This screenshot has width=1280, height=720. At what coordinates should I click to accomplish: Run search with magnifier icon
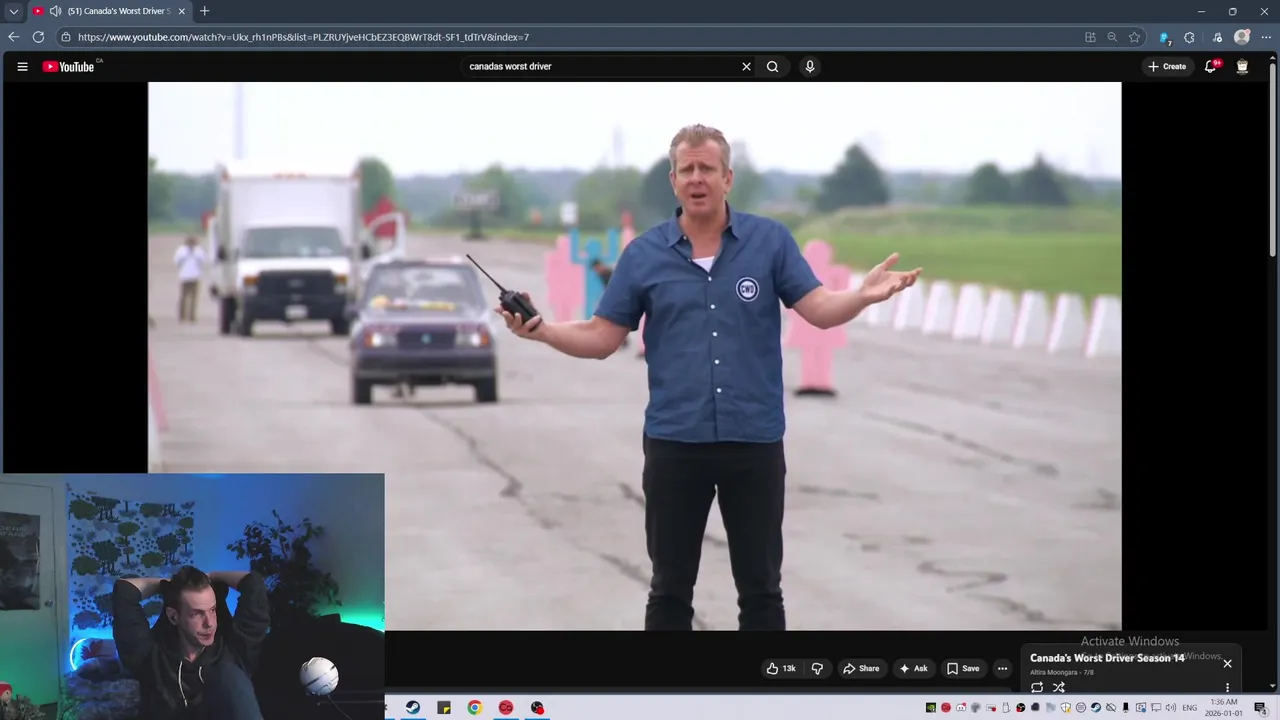[772, 67]
